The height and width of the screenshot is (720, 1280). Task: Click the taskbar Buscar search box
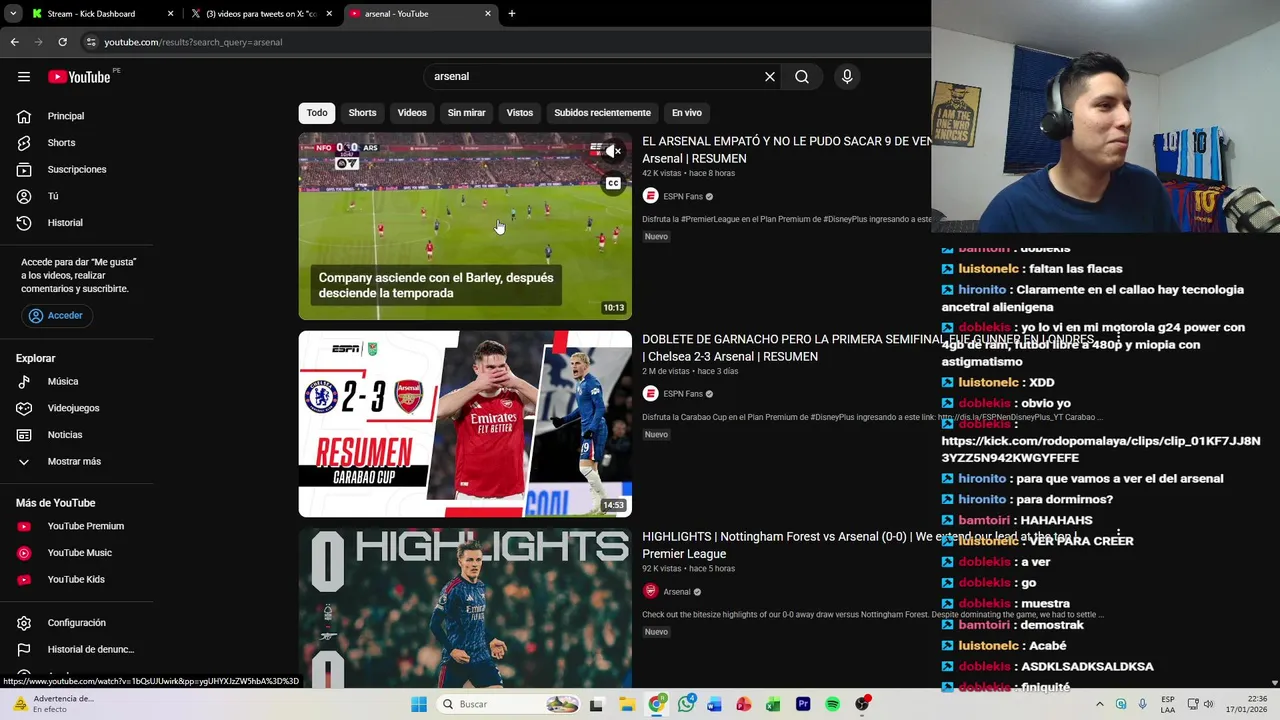(x=510, y=704)
